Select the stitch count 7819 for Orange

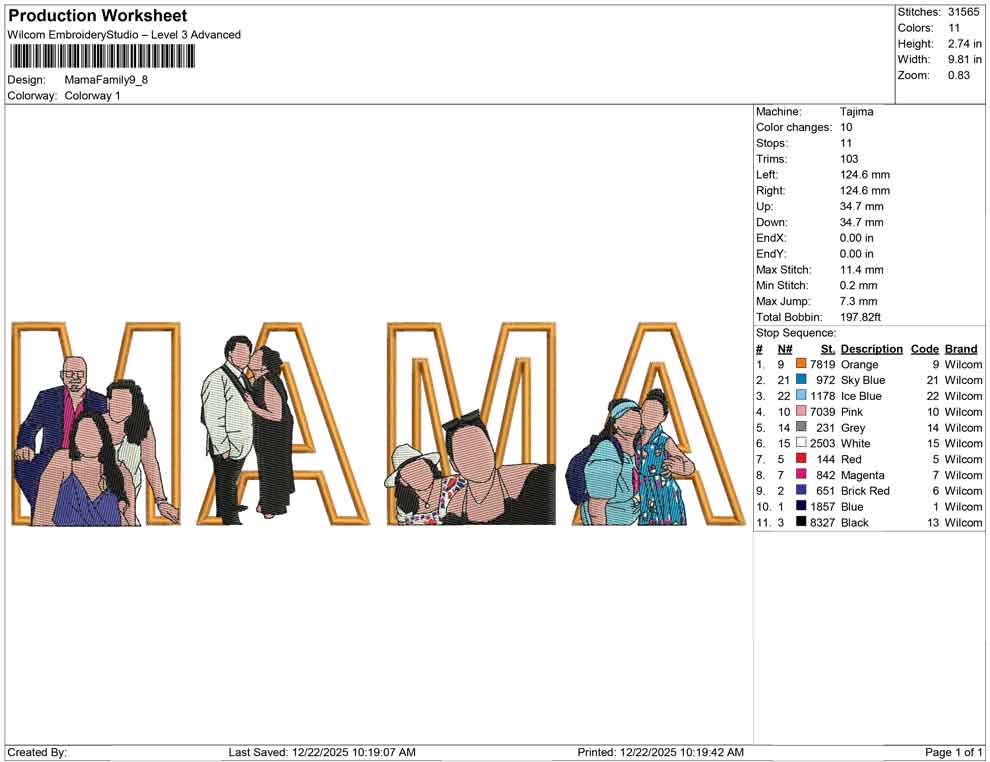pos(823,364)
